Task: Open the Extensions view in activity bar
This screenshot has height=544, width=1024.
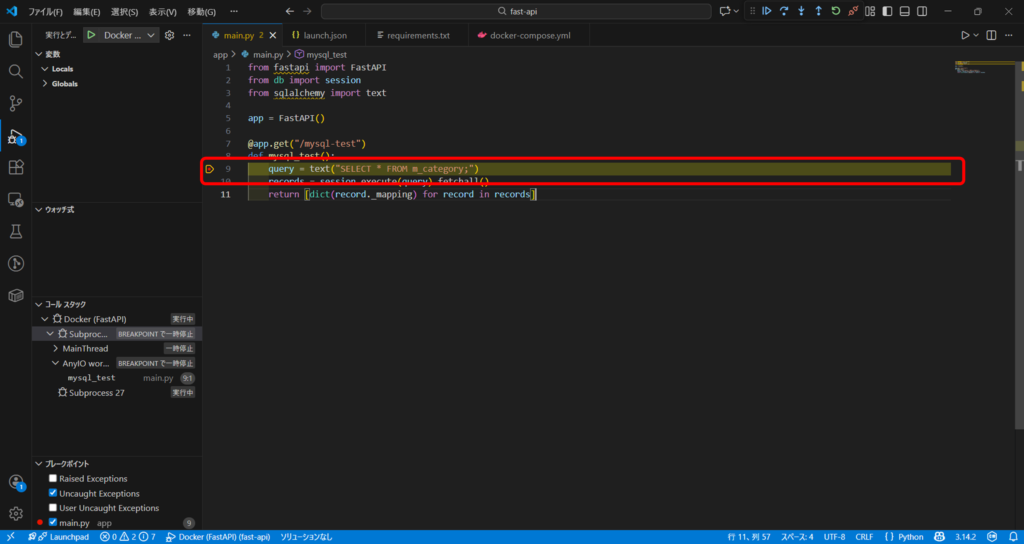Action: coord(15,167)
